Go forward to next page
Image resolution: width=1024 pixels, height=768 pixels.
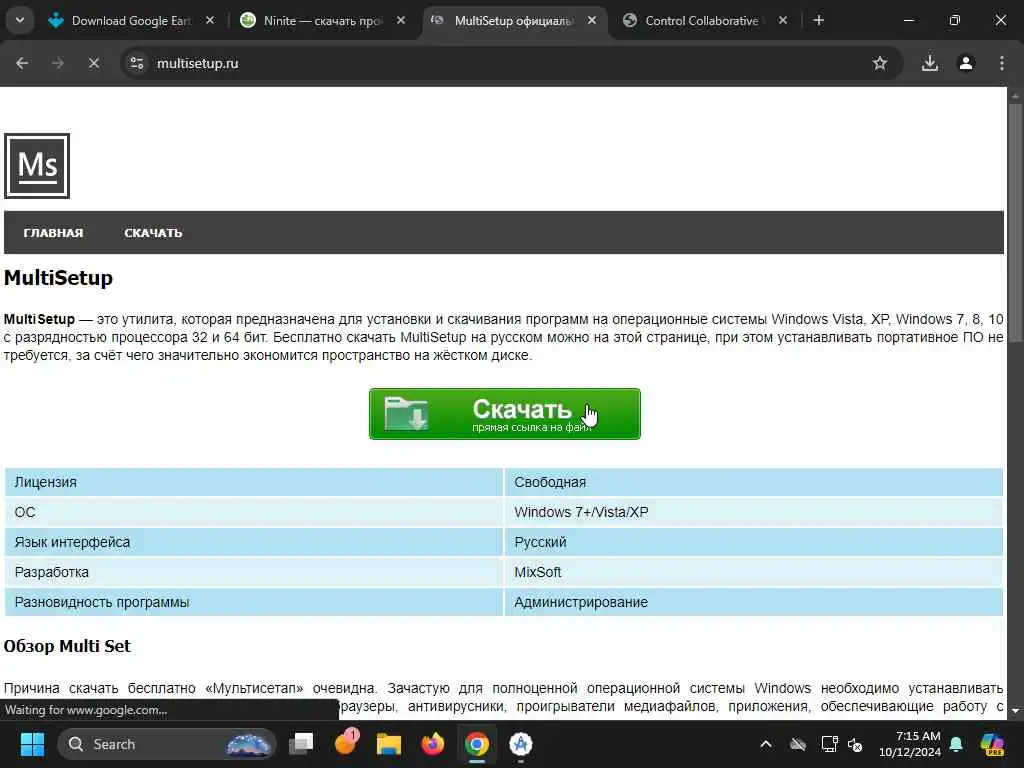click(58, 63)
